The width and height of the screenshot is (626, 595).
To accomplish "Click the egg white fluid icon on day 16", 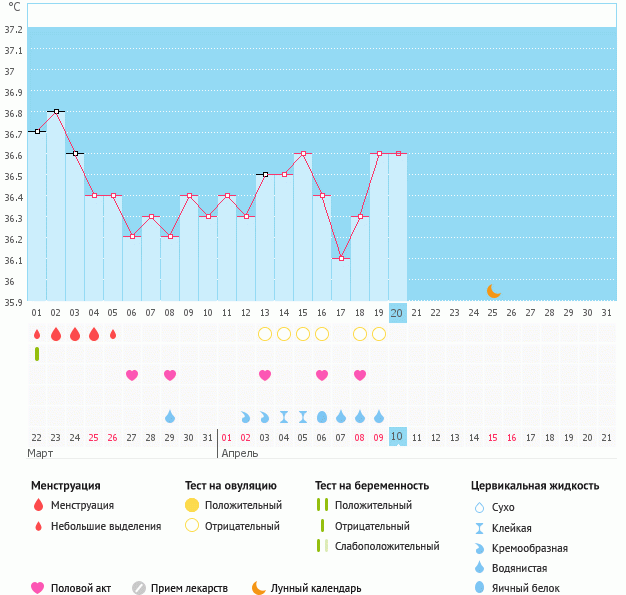I will (x=322, y=416).
